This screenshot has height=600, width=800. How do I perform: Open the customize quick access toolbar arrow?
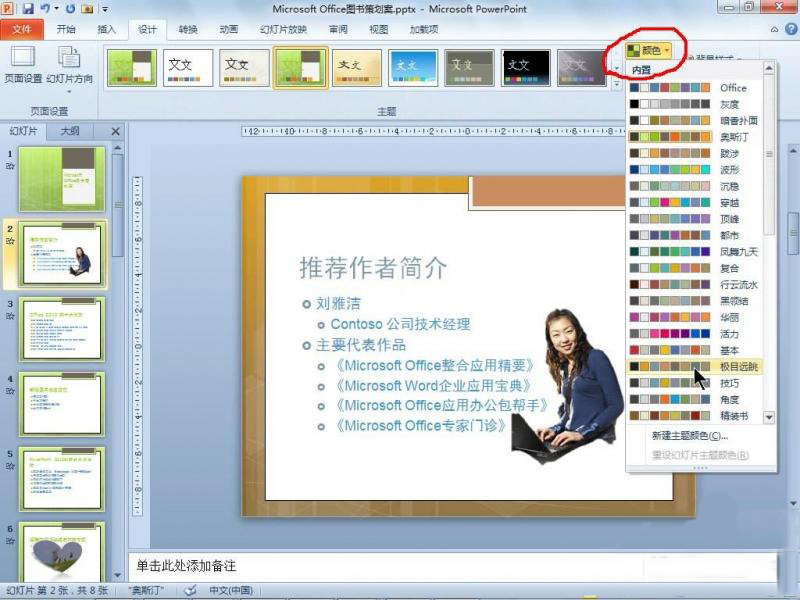click(105, 9)
